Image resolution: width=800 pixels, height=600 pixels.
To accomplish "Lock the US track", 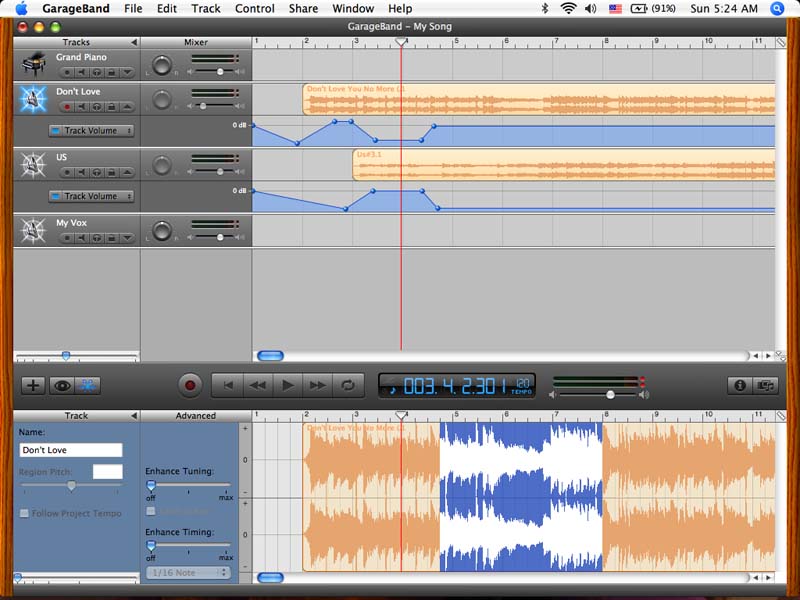I will pos(111,172).
